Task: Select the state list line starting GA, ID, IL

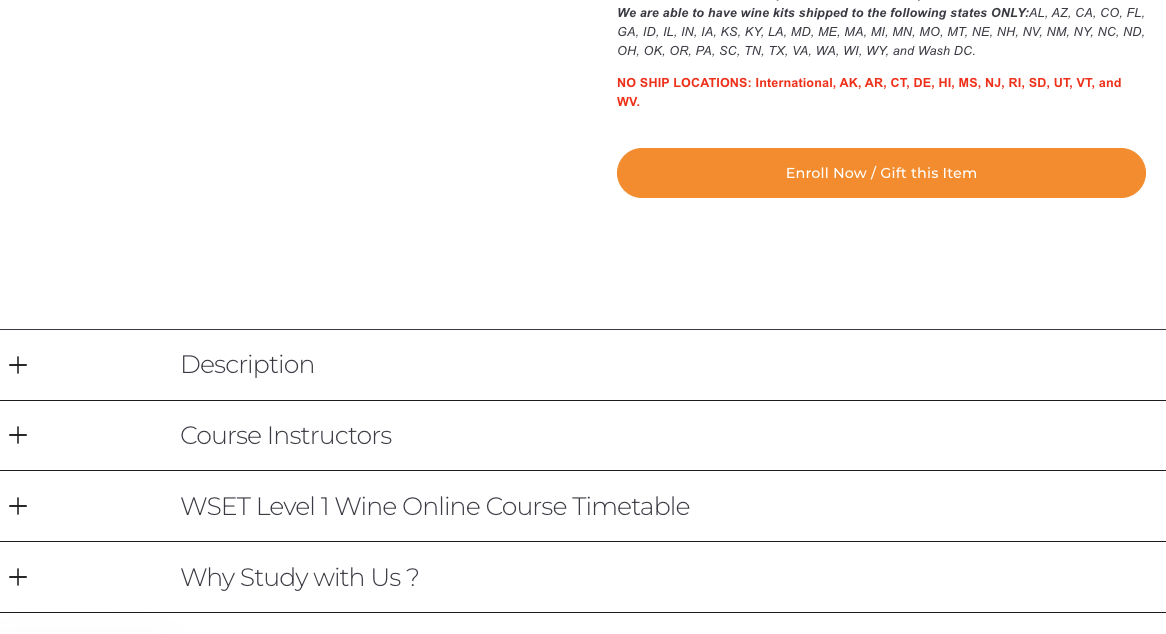Action: pyautogui.click(x=880, y=32)
